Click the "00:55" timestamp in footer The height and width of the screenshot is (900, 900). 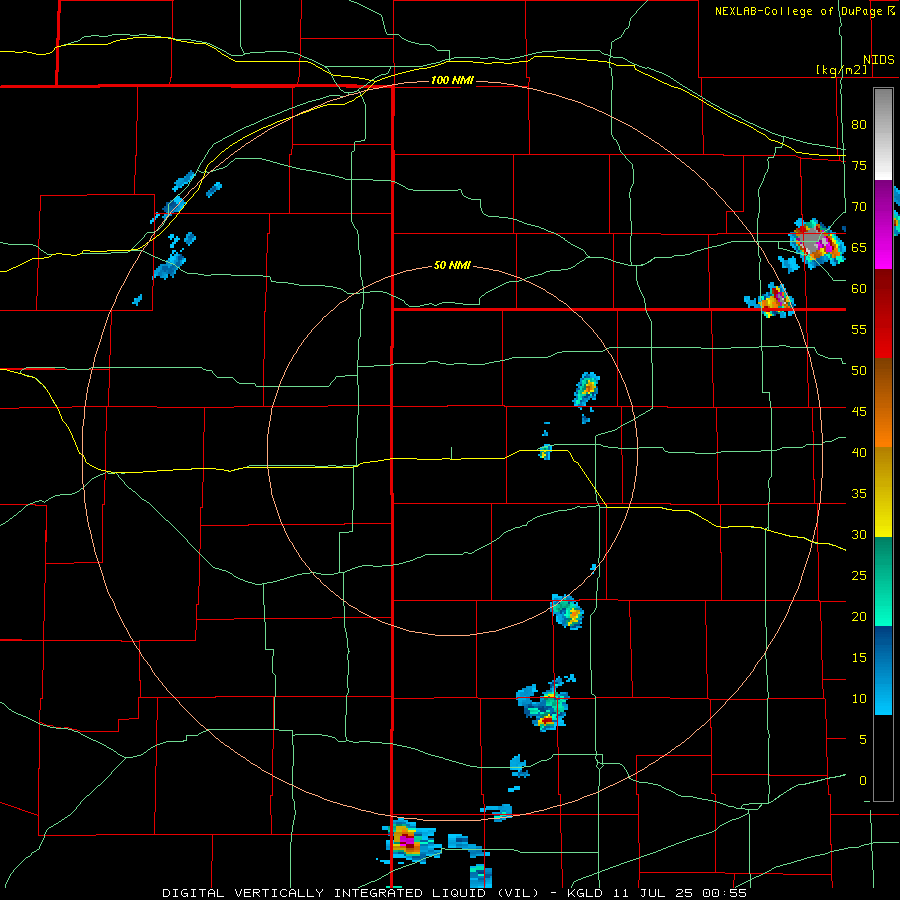click(723, 893)
